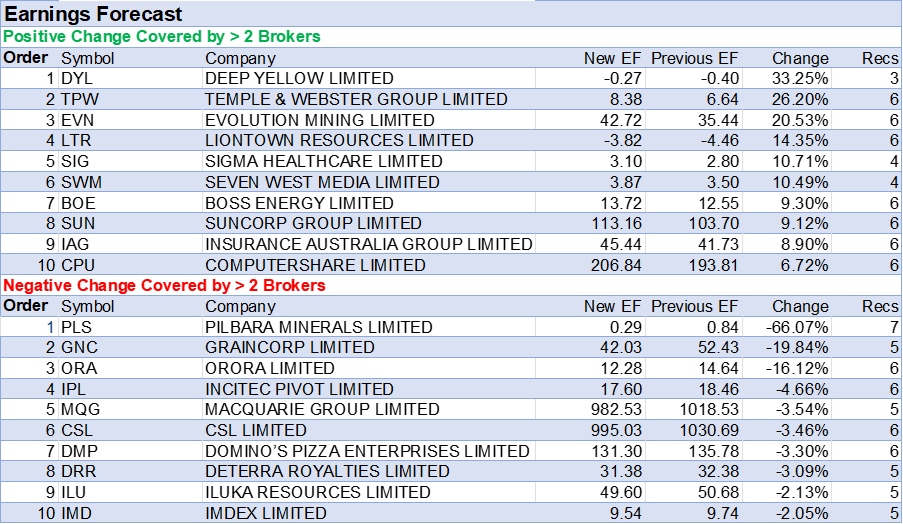Click the Previous EF header in positive table
Viewport: 903px width, 524px height.
coord(694,58)
